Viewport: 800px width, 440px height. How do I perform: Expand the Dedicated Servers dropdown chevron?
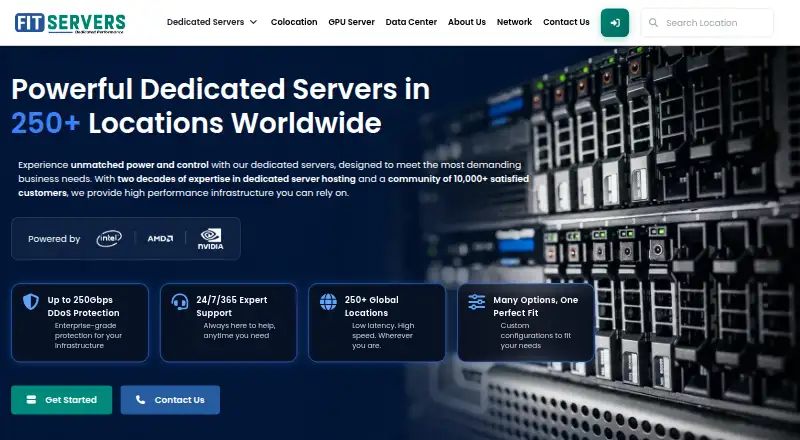click(x=254, y=22)
